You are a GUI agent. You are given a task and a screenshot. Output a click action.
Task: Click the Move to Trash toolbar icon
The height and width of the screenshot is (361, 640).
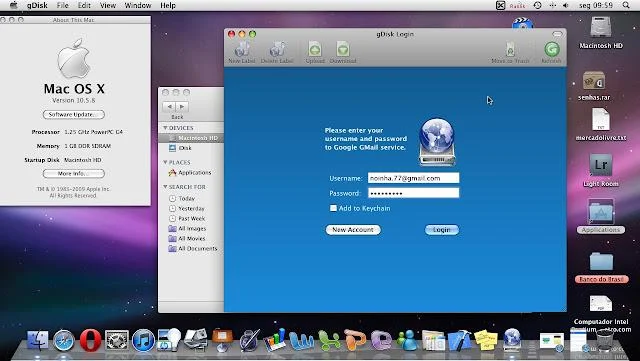tap(510, 49)
